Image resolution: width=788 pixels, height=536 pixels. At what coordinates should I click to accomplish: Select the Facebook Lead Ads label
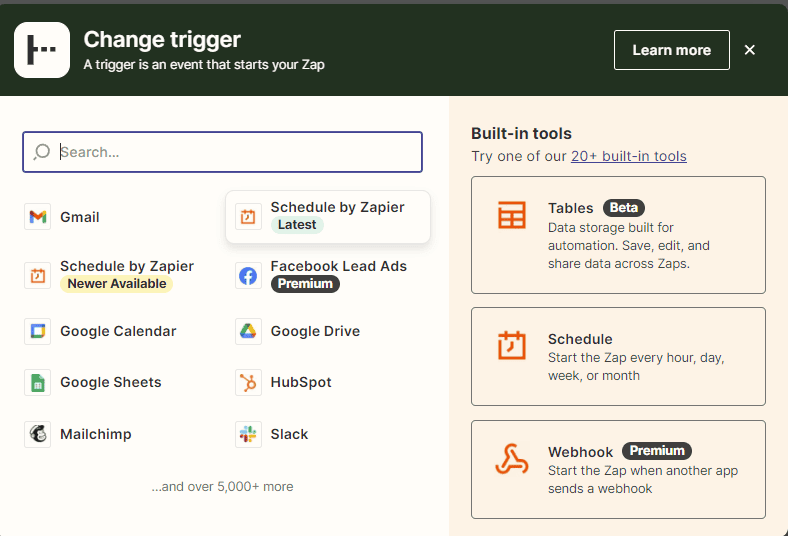click(x=339, y=266)
